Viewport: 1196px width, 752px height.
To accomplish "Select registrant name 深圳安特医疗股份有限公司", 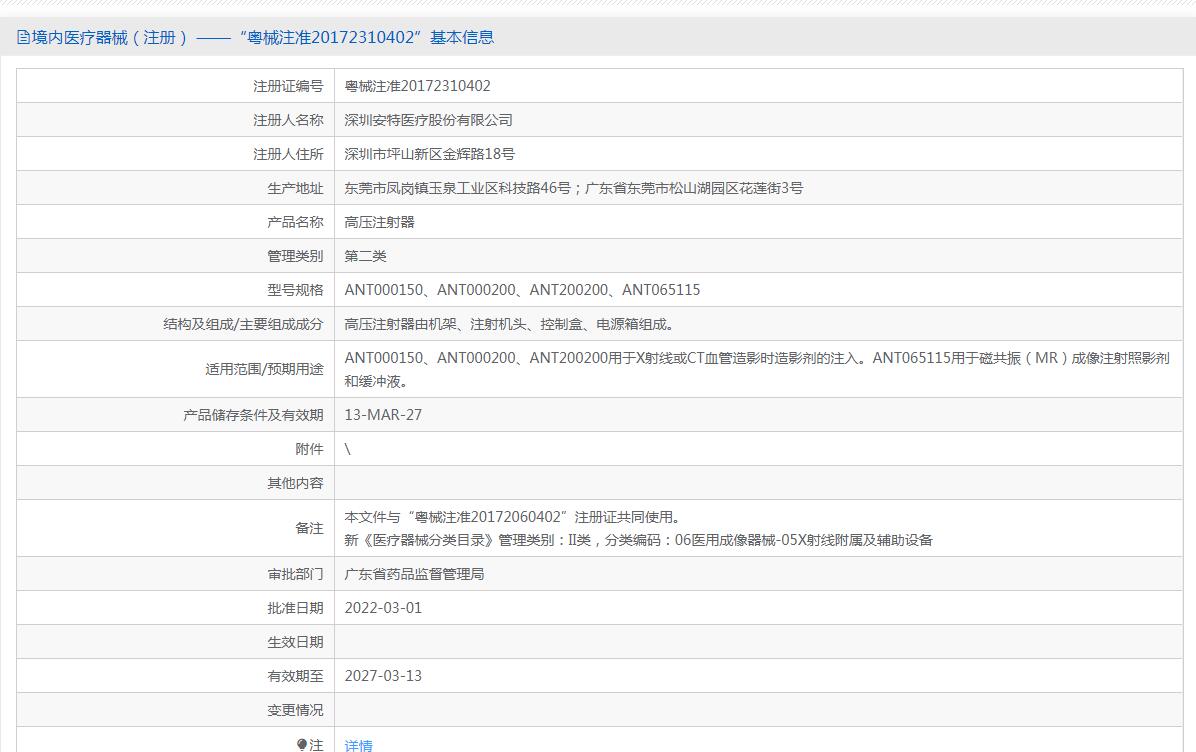I will click(x=428, y=121).
